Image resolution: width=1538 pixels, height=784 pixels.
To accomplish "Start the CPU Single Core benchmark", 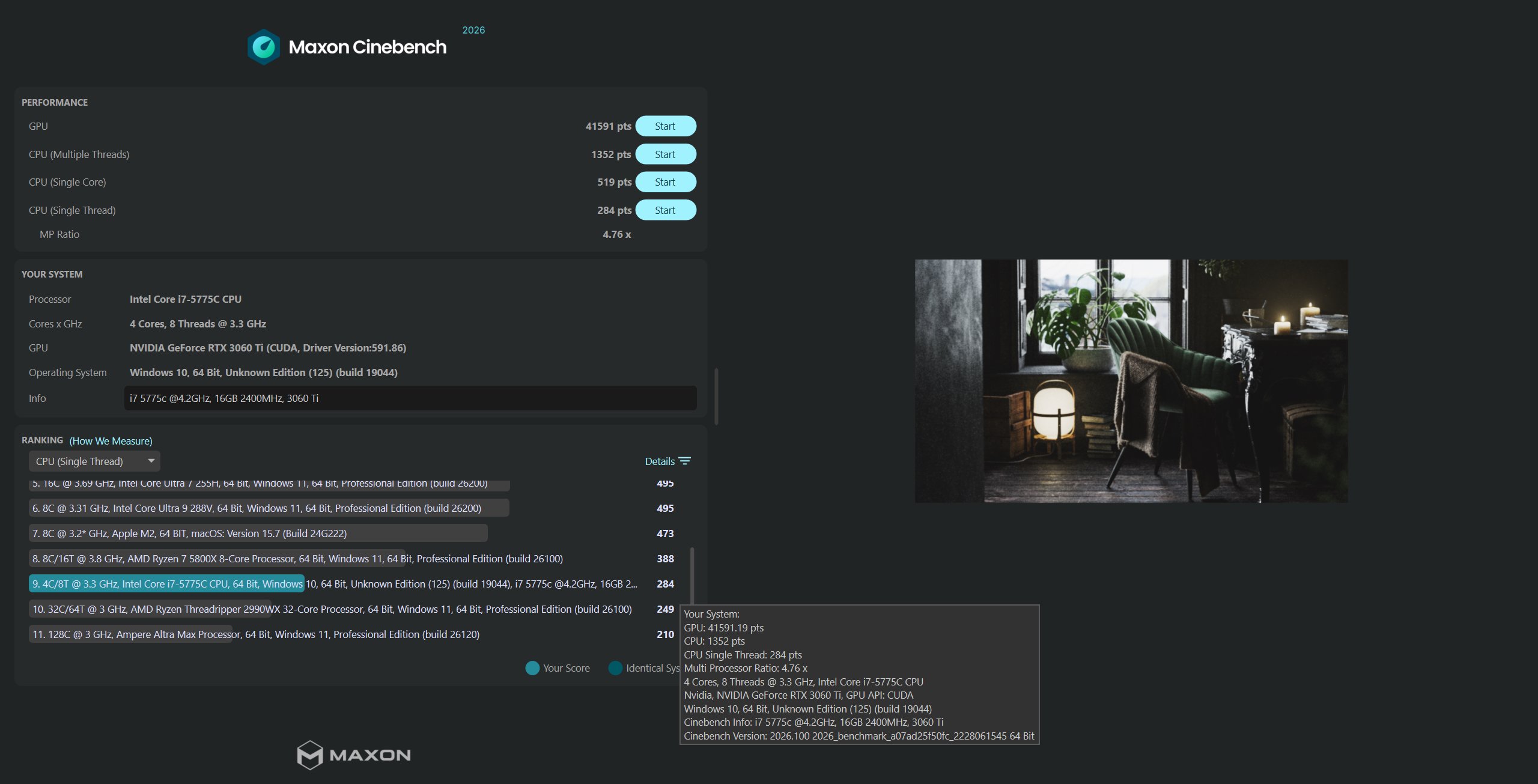I will (x=665, y=182).
